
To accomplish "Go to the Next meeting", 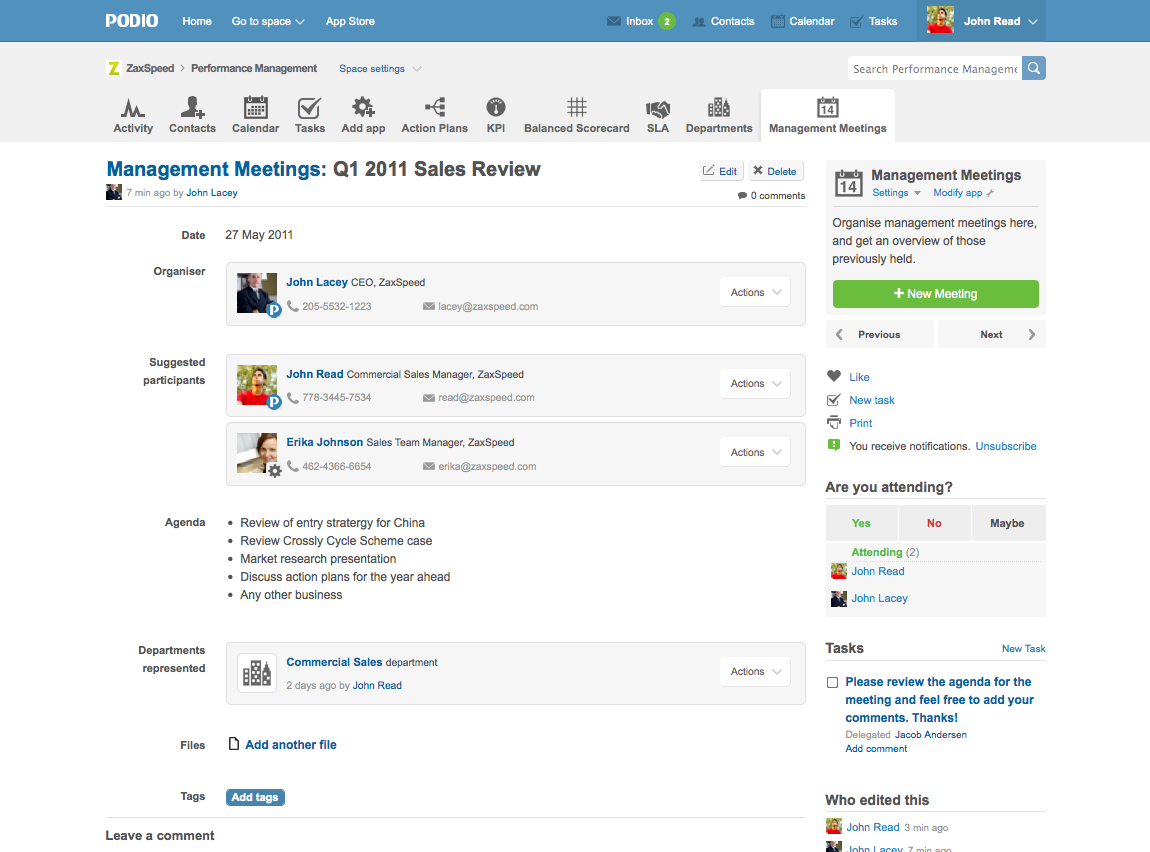I will tap(992, 335).
